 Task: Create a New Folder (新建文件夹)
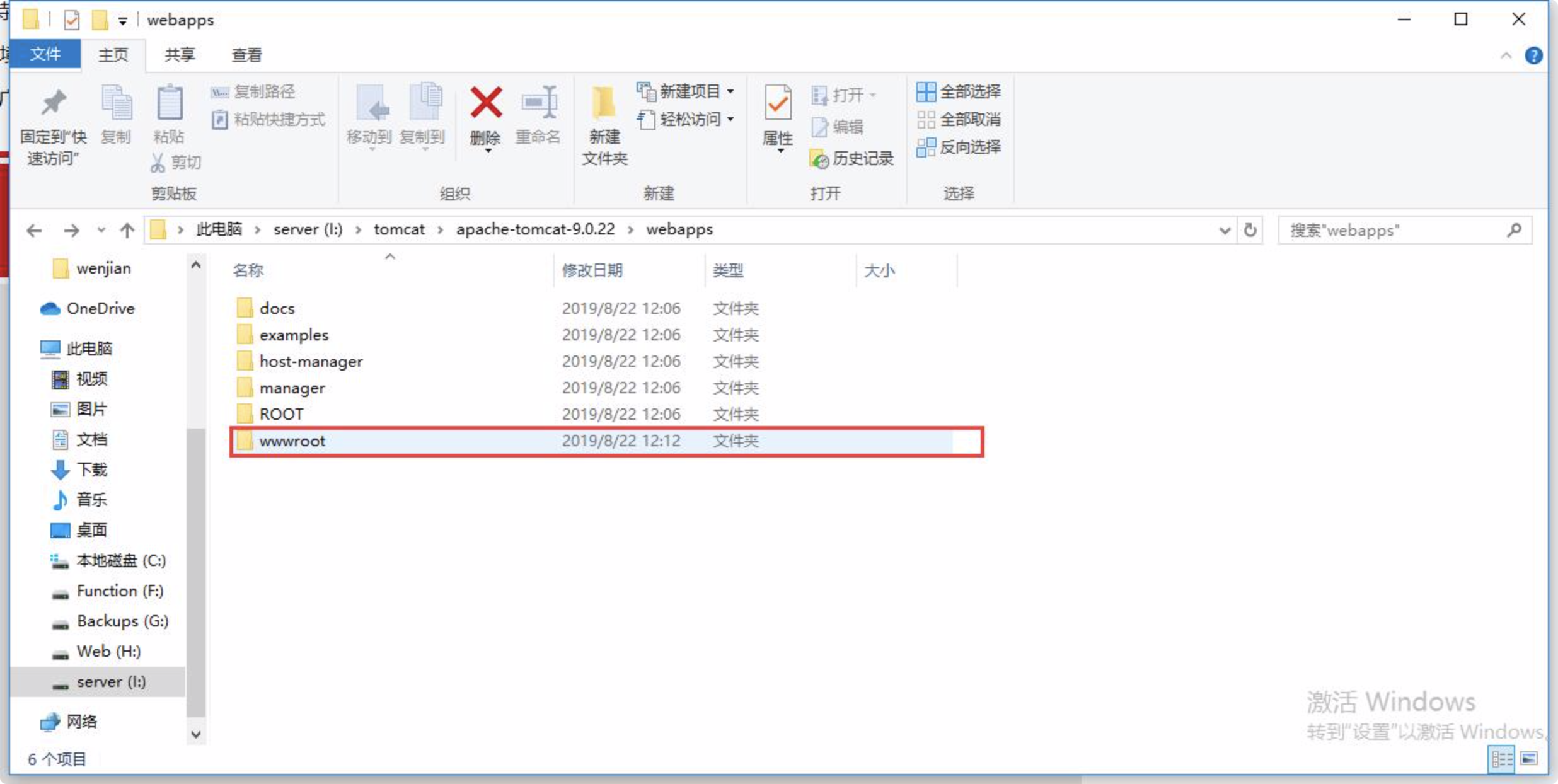click(604, 126)
